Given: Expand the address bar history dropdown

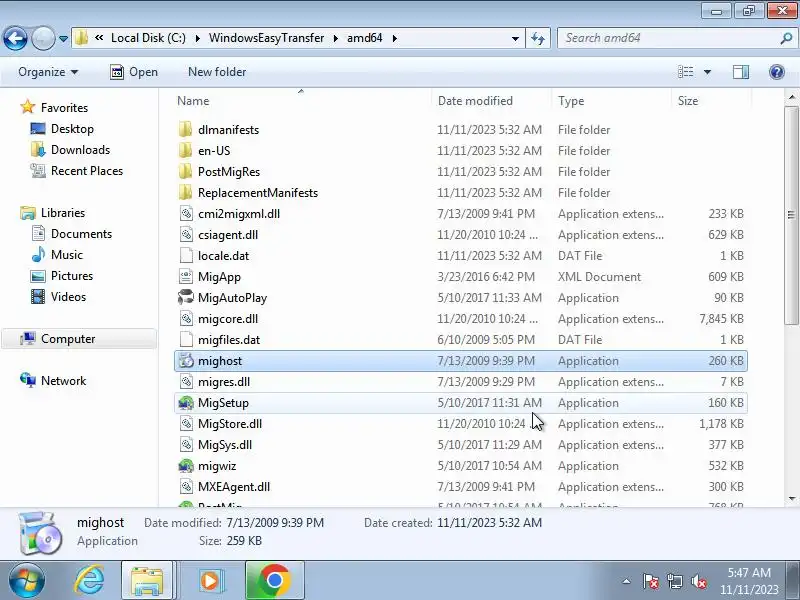Looking at the screenshot, I should tap(515, 38).
